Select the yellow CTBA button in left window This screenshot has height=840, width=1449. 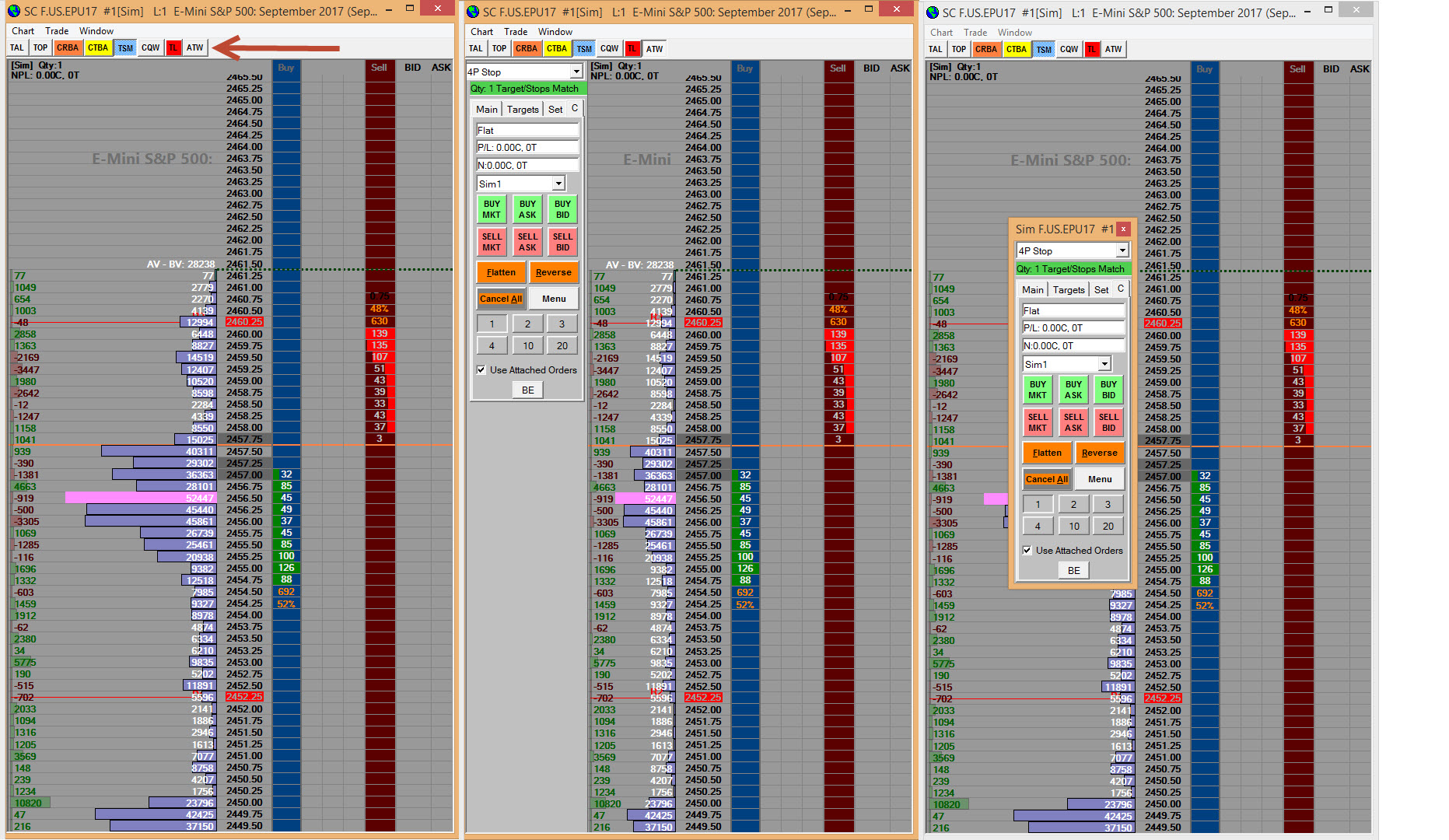[x=98, y=48]
